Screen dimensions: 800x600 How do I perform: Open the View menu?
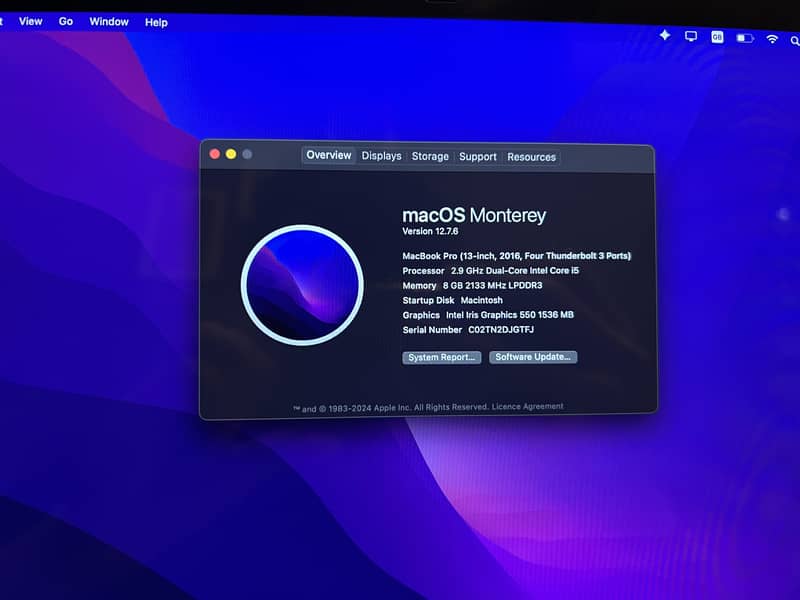[x=31, y=21]
